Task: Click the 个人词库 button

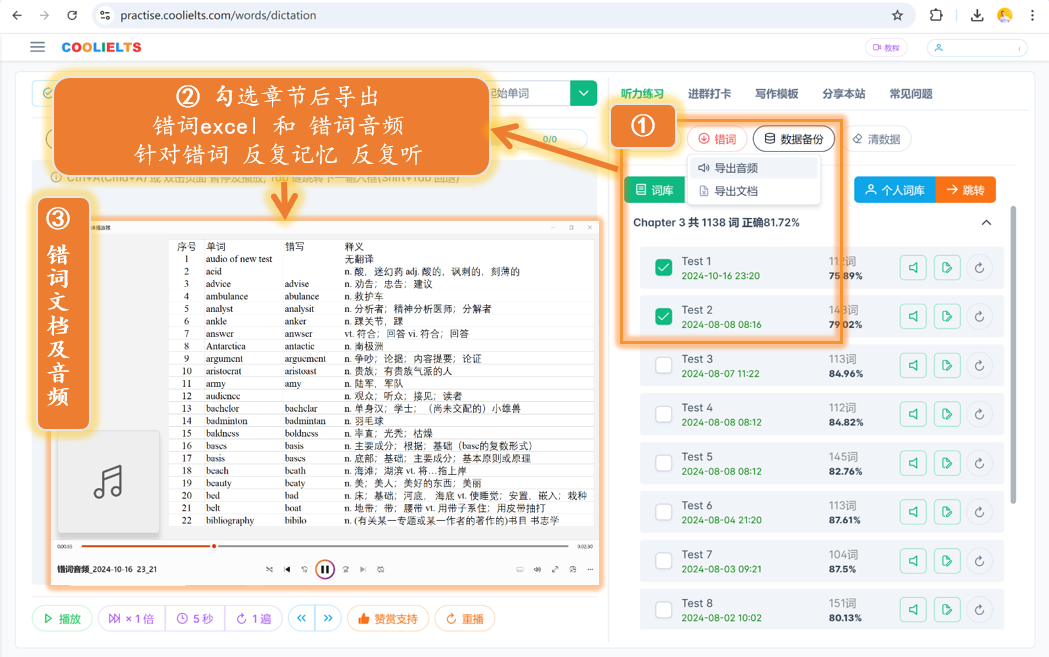Action: [x=894, y=190]
